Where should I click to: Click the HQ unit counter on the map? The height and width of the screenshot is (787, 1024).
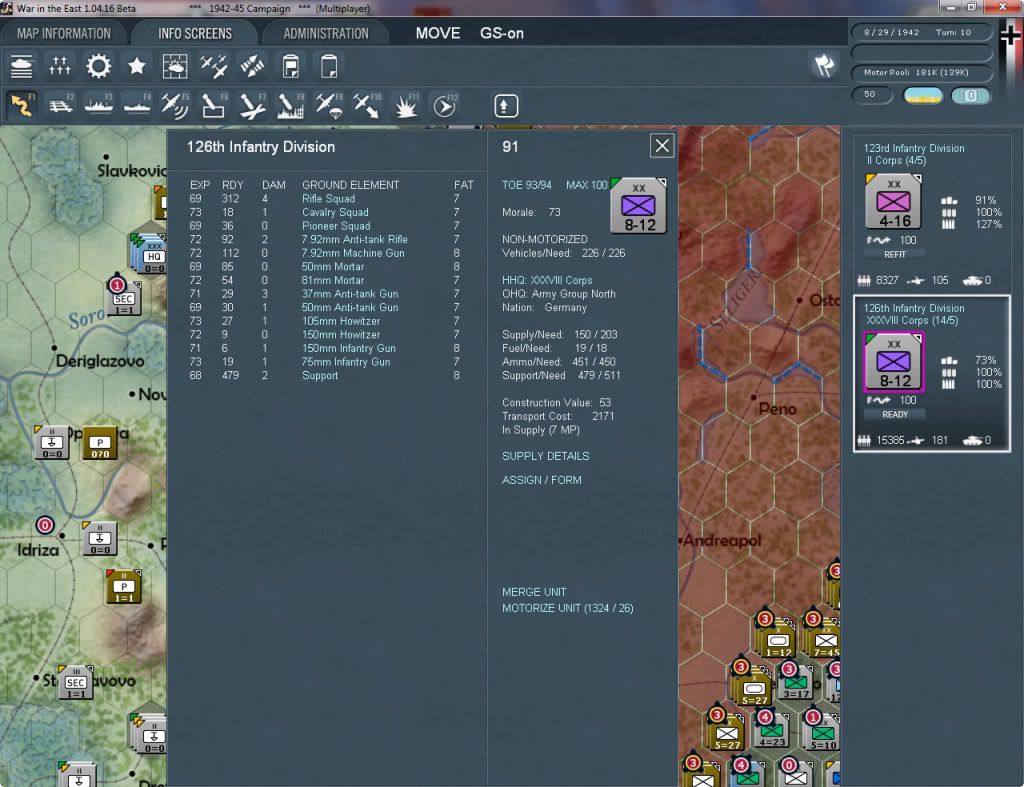pyautogui.click(x=149, y=254)
